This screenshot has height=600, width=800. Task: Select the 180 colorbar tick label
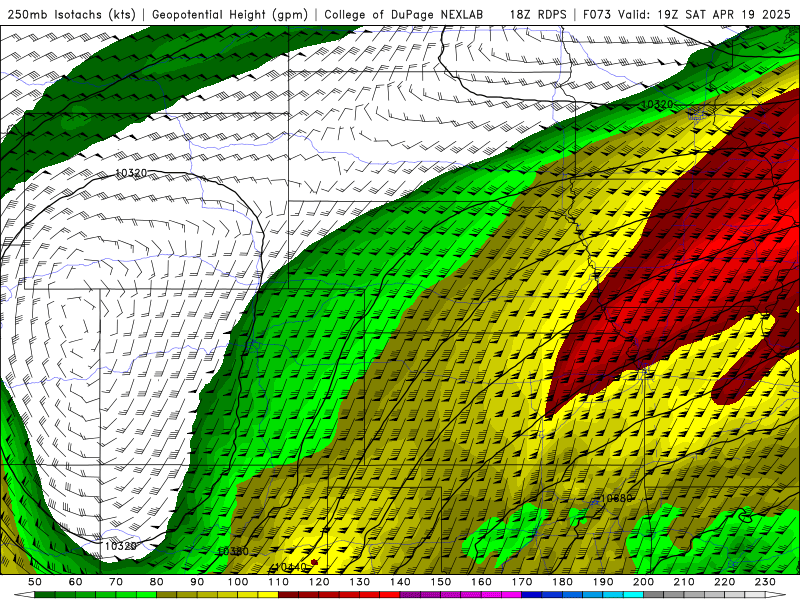563,582
